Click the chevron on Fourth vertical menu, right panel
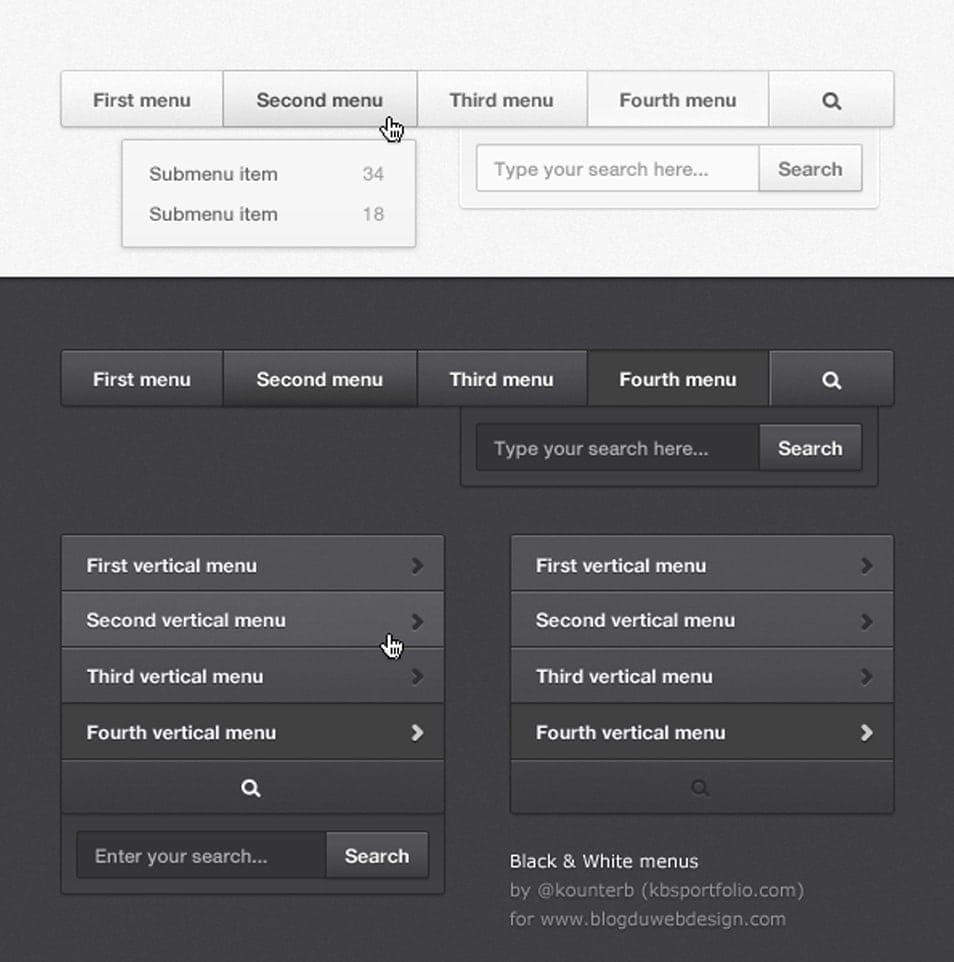This screenshot has height=962, width=954. click(867, 732)
